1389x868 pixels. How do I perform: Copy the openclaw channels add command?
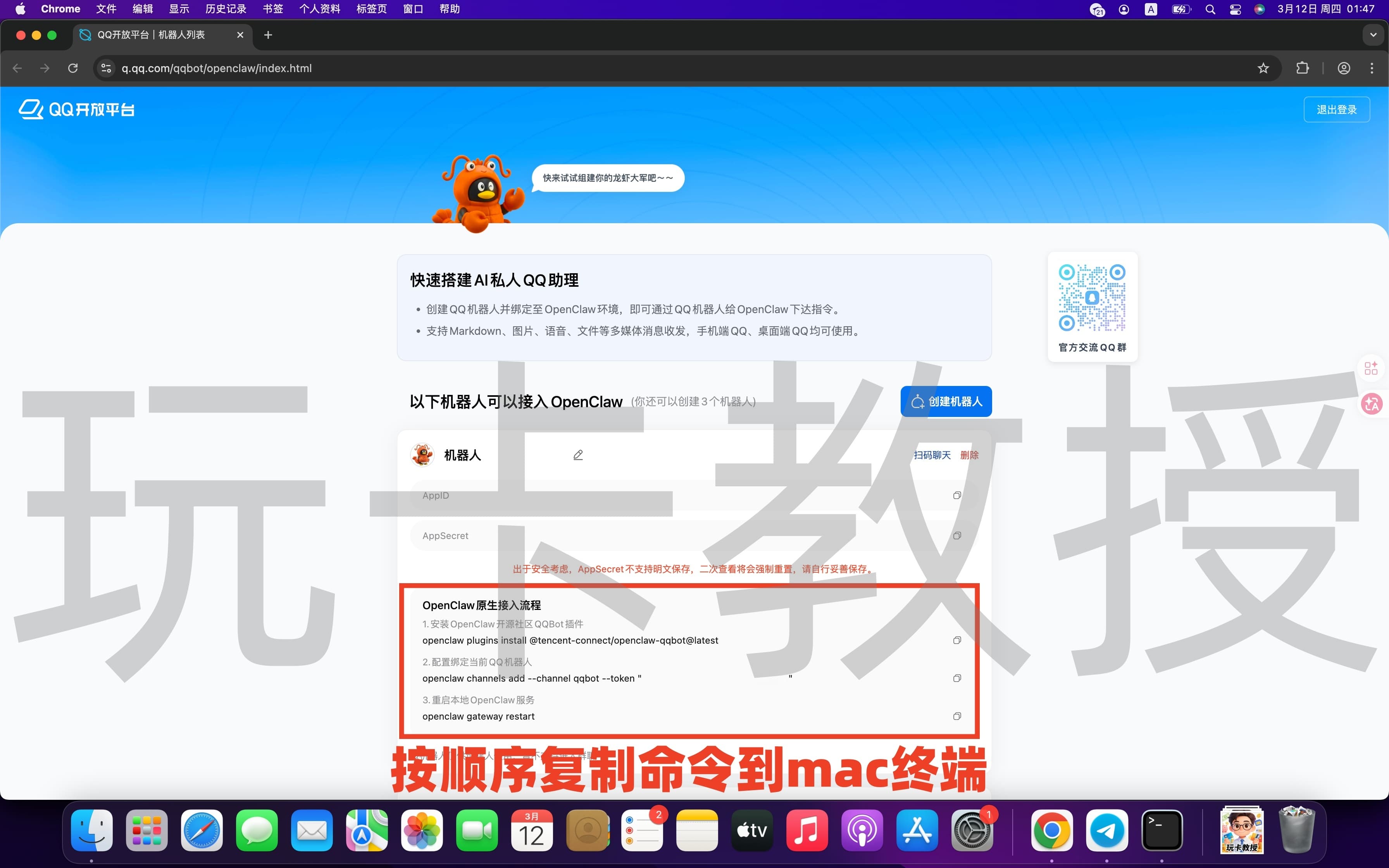click(x=957, y=678)
